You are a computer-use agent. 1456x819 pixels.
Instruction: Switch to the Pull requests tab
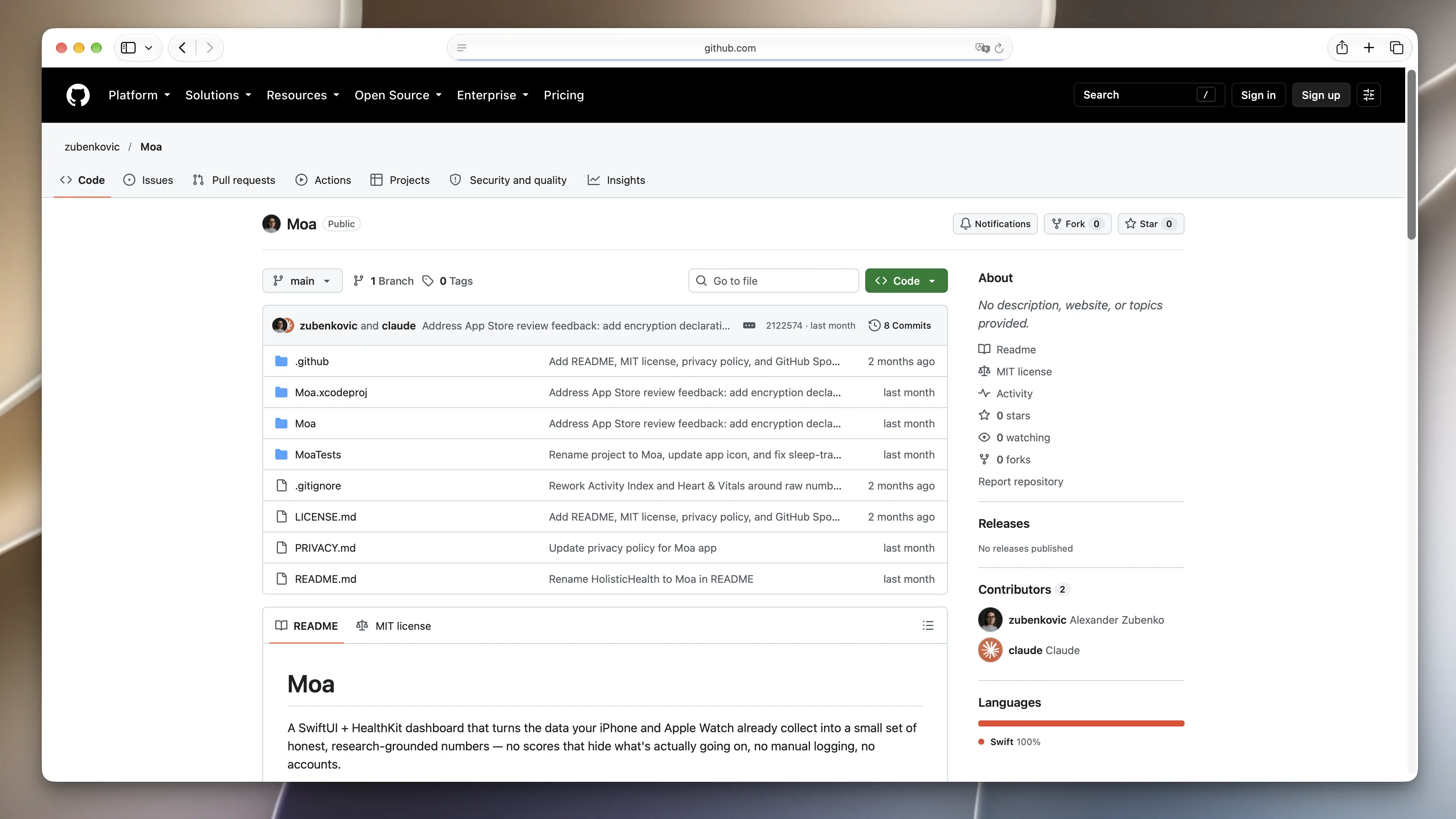click(x=234, y=180)
